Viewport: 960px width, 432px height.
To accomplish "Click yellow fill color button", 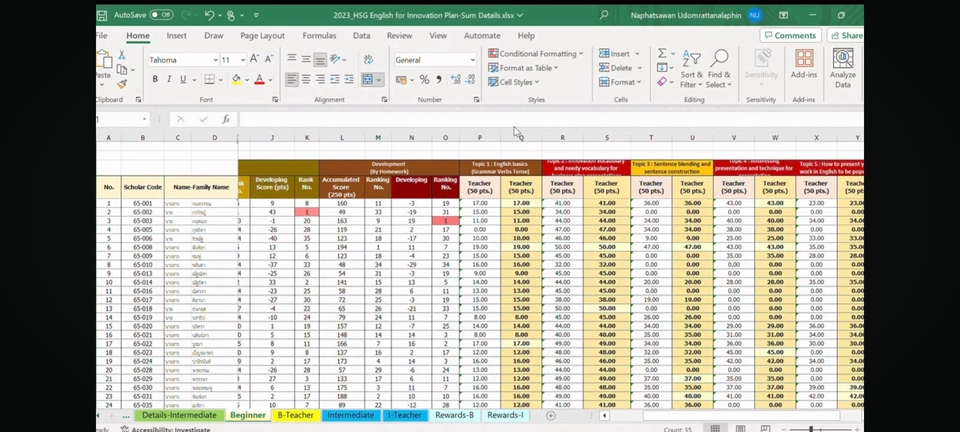I will click(236, 80).
